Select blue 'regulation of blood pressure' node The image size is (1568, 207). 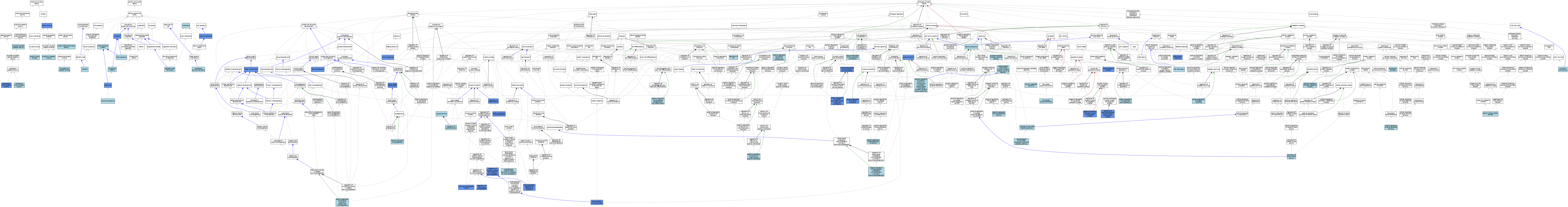click(494, 101)
